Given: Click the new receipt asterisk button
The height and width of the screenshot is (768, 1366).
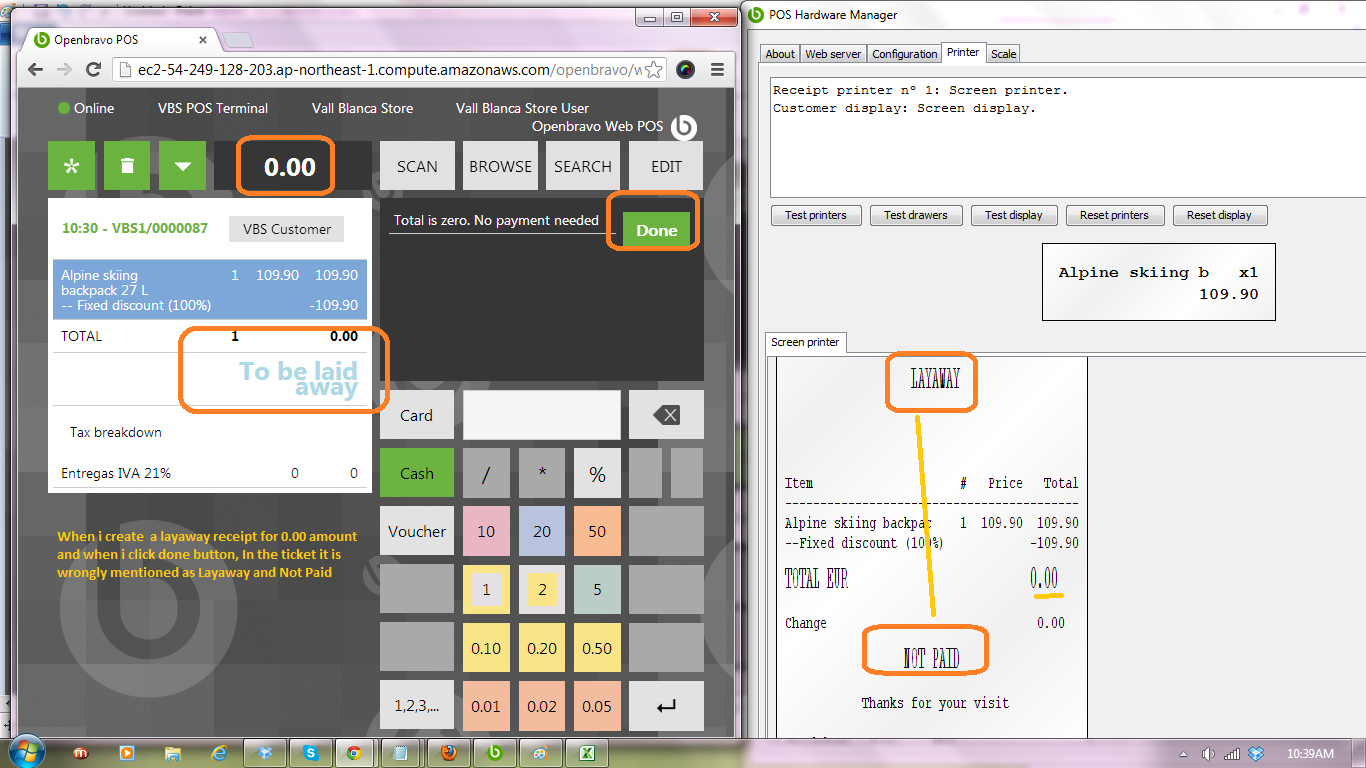Looking at the screenshot, I should click(x=72, y=166).
